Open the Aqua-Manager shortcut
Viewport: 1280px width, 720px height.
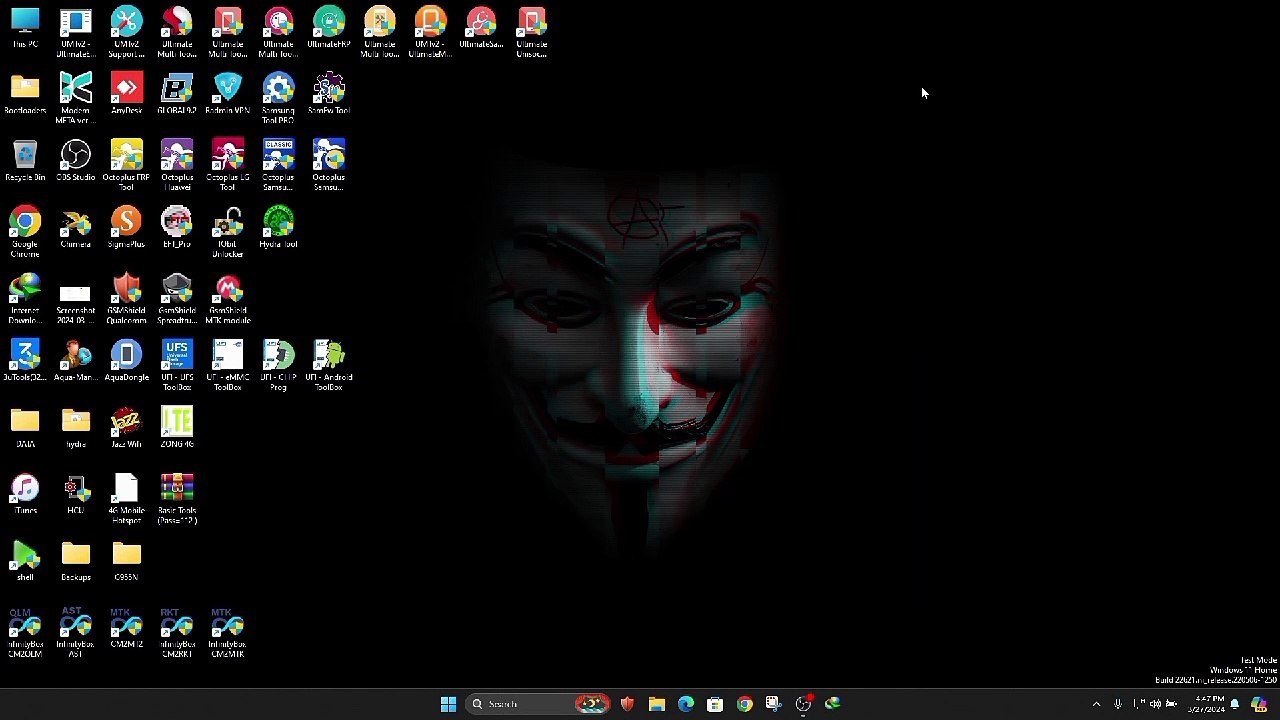75,361
